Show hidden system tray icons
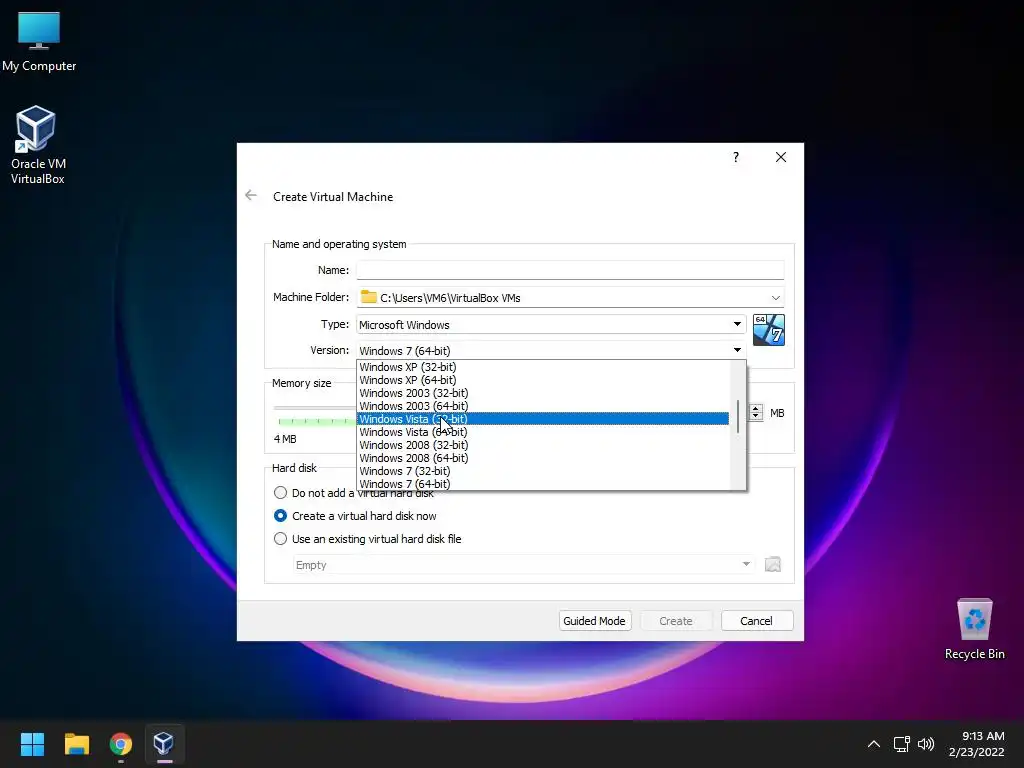Viewport: 1024px width, 768px height. pyautogui.click(x=874, y=744)
